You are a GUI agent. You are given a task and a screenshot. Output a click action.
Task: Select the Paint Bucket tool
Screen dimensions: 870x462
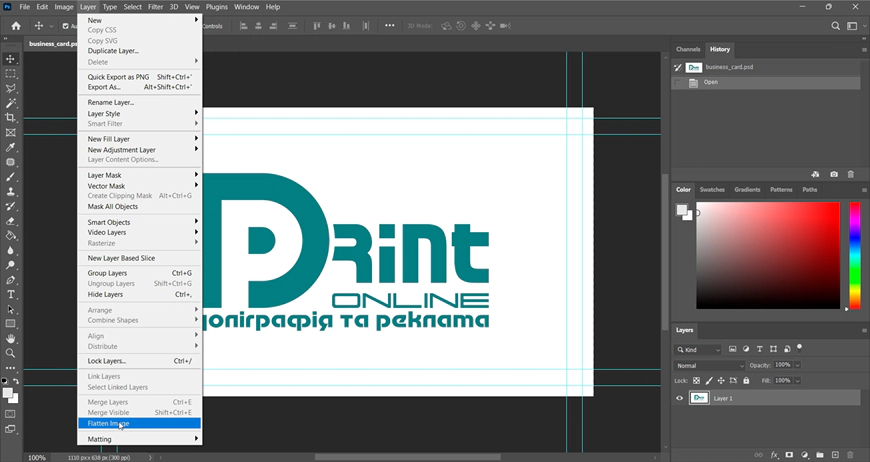[x=11, y=236]
